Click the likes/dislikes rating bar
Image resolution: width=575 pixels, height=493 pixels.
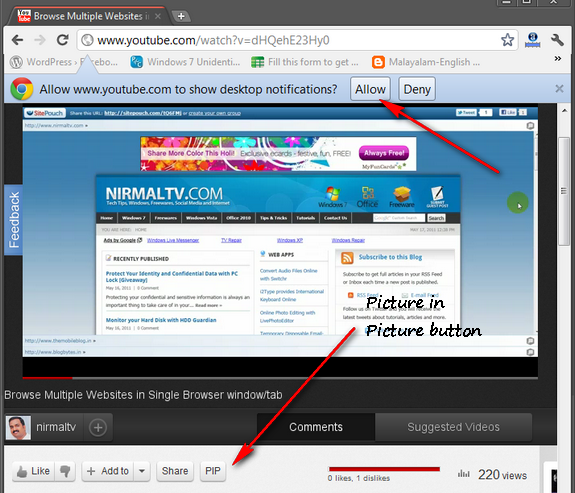coord(384,469)
